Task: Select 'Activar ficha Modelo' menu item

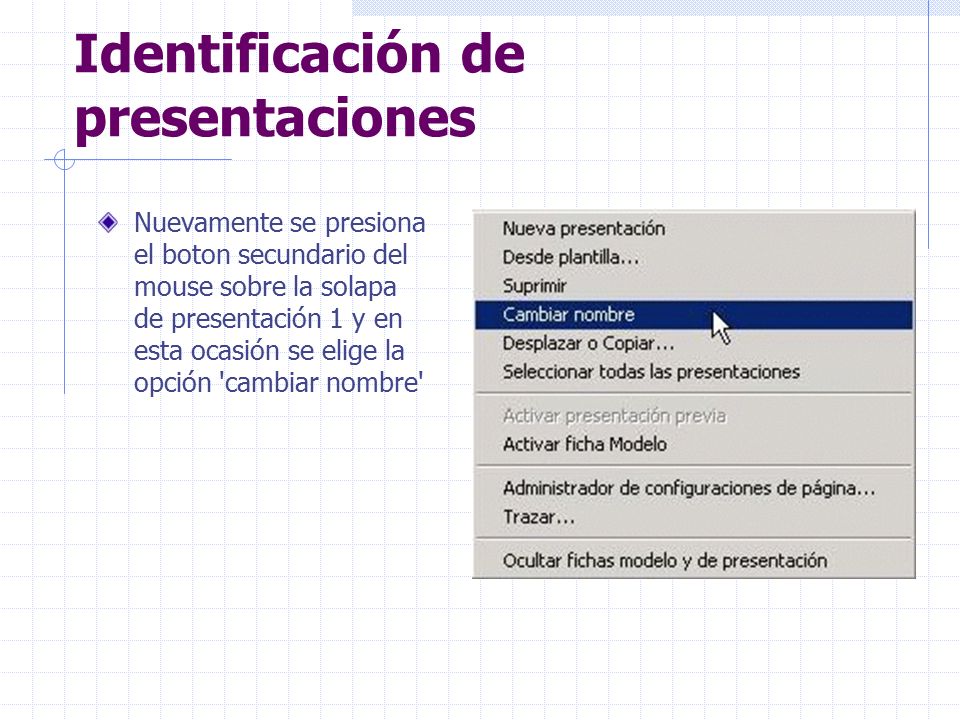Action: click(694, 444)
